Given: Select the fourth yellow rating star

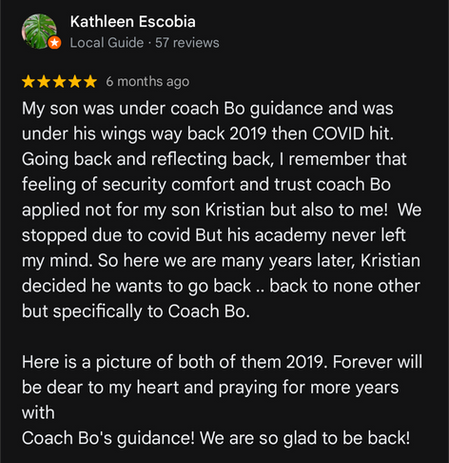Looking at the screenshot, I should (75, 81).
